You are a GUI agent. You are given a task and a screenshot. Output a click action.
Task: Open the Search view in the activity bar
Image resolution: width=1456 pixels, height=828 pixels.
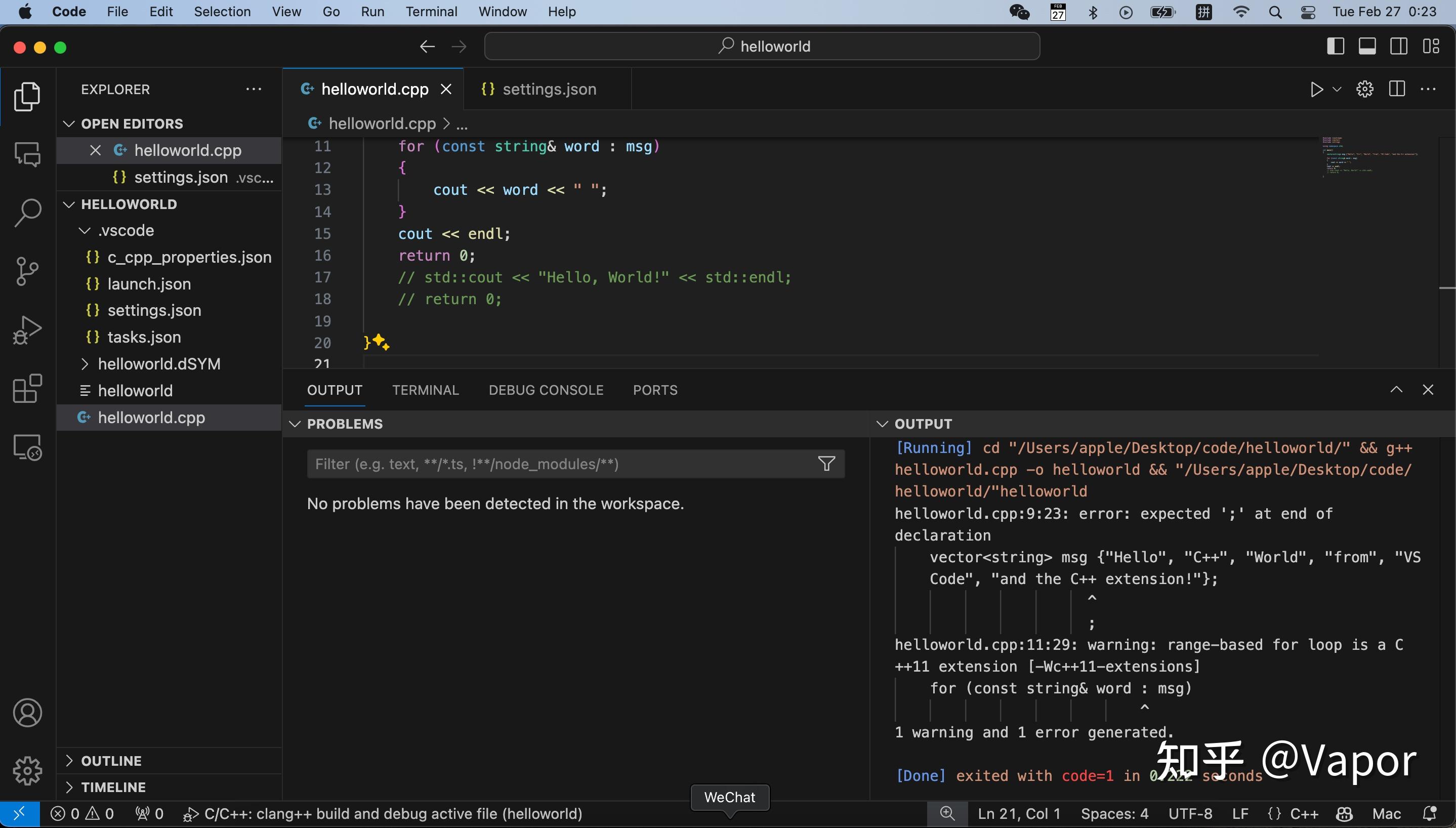[27, 212]
